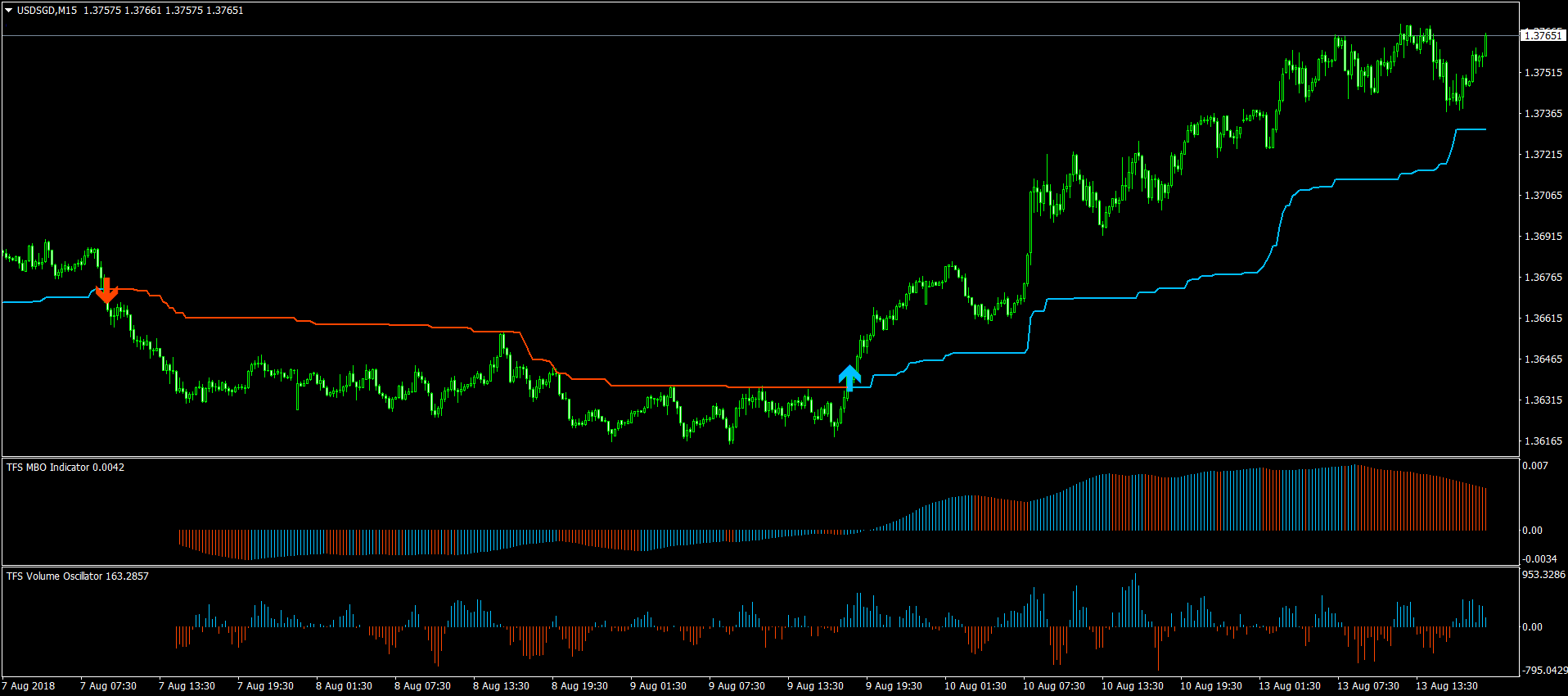Image resolution: width=1568 pixels, height=696 pixels.
Task: Click the -0.0034 MBO scale value
Action: [1539, 559]
